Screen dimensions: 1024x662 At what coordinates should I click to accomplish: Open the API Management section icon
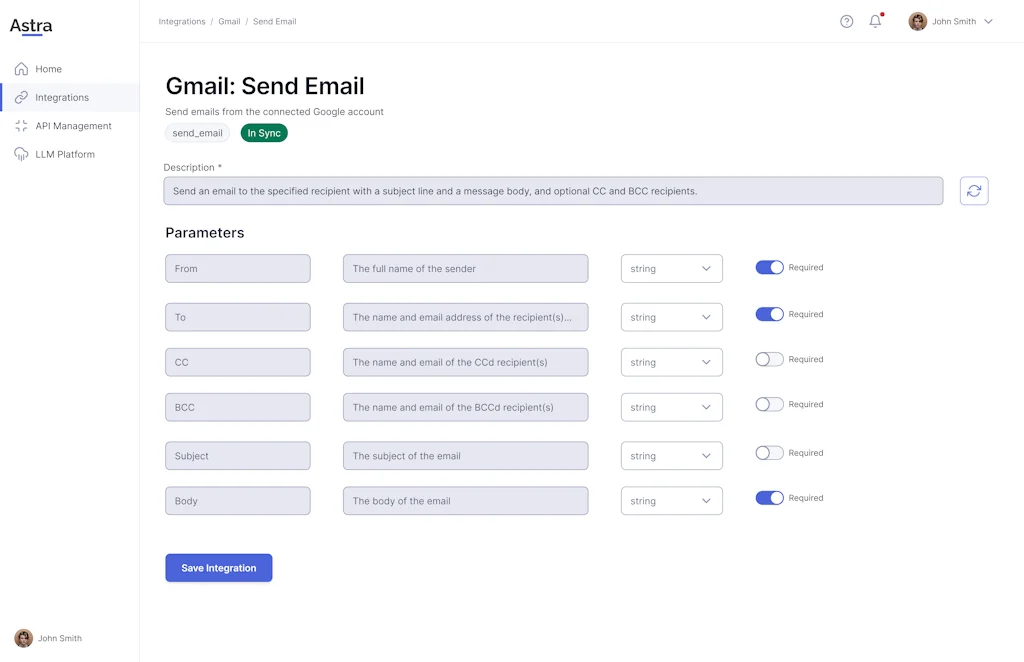click(x=20, y=125)
